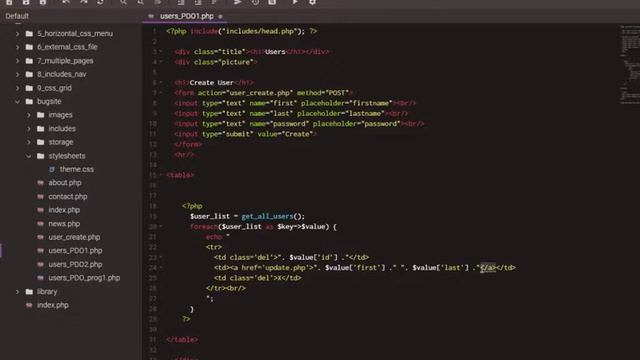
Task: Expand the 9_css_grid folder chevron
Action: pos(18,88)
